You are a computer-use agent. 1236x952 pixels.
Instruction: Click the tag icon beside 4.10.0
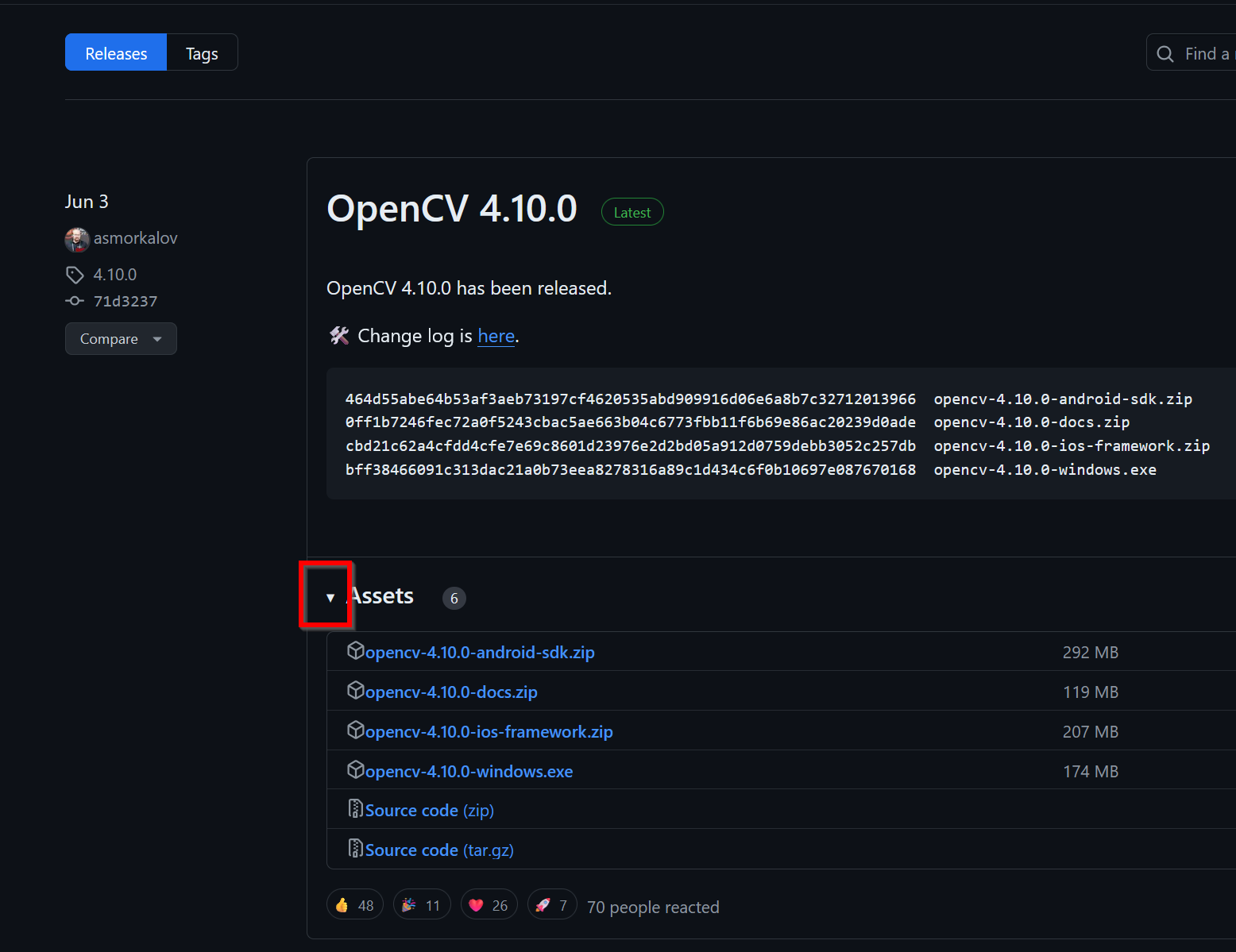(x=75, y=275)
